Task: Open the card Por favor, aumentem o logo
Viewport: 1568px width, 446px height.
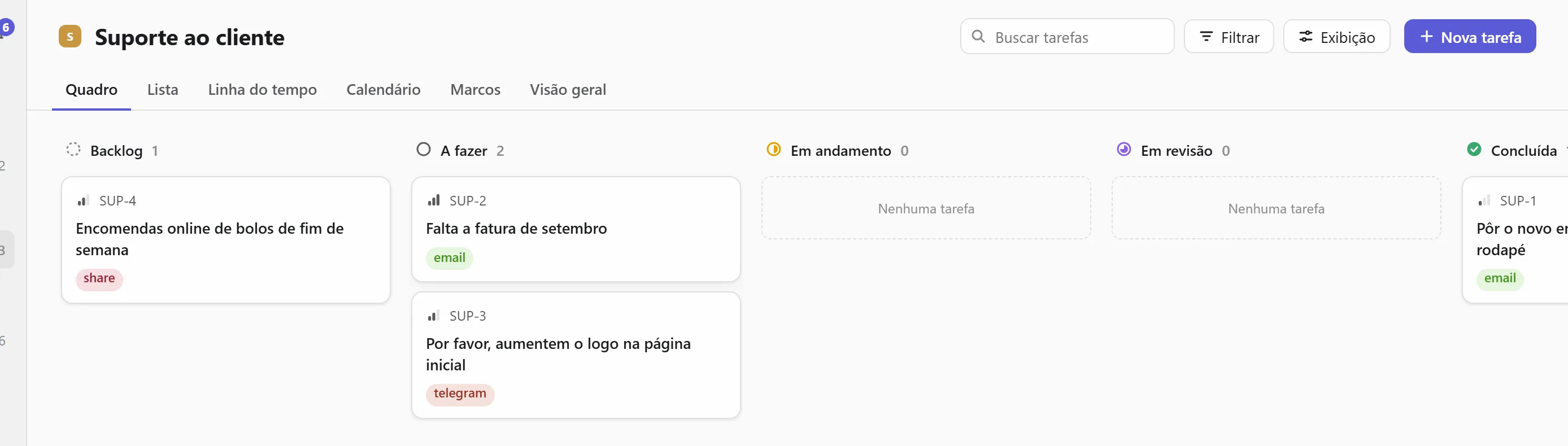Action: click(x=576, y=355)
